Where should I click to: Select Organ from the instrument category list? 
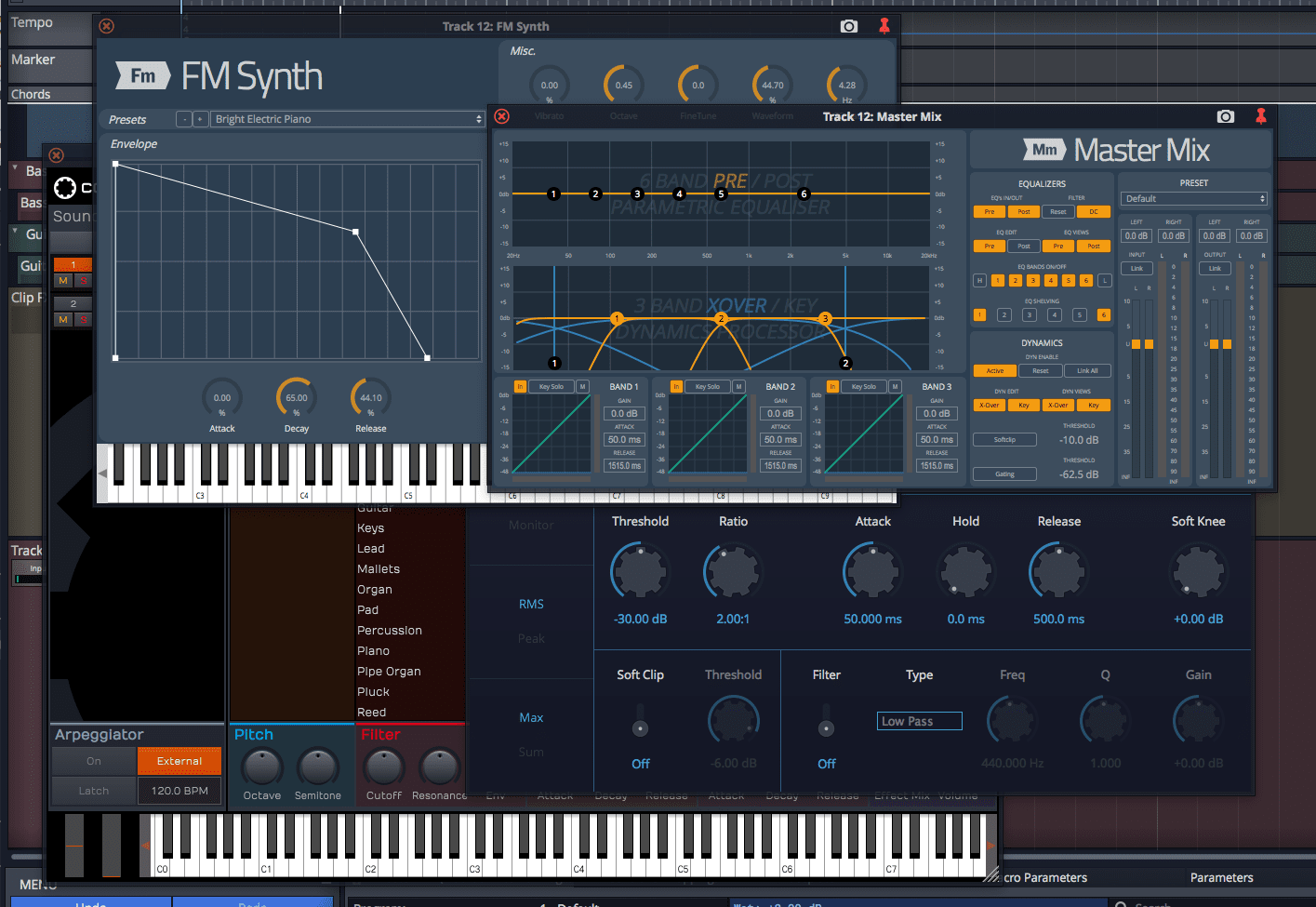point(374,589)
